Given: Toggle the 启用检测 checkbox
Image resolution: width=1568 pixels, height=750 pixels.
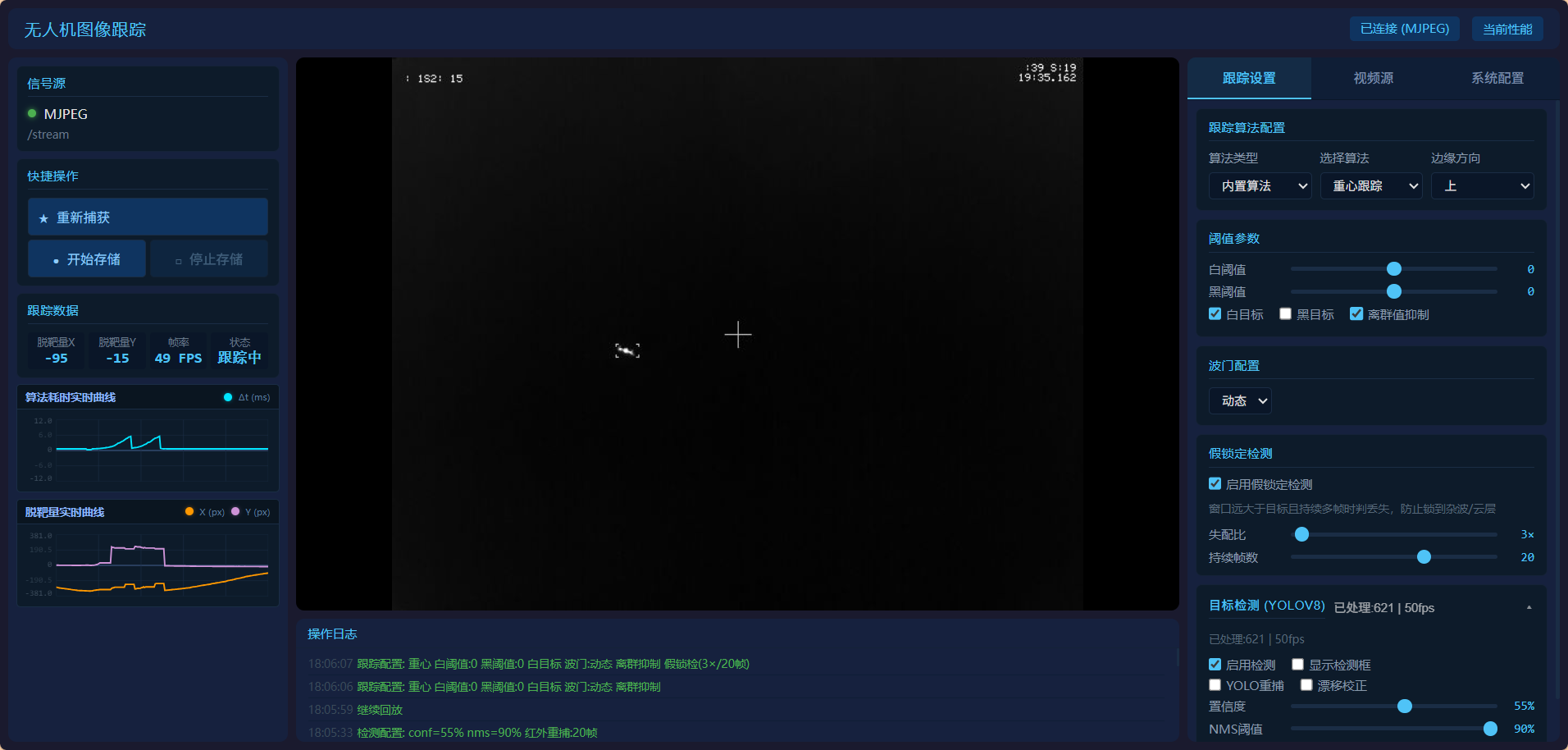Looking at the screenshot, I should point(1215,664).
